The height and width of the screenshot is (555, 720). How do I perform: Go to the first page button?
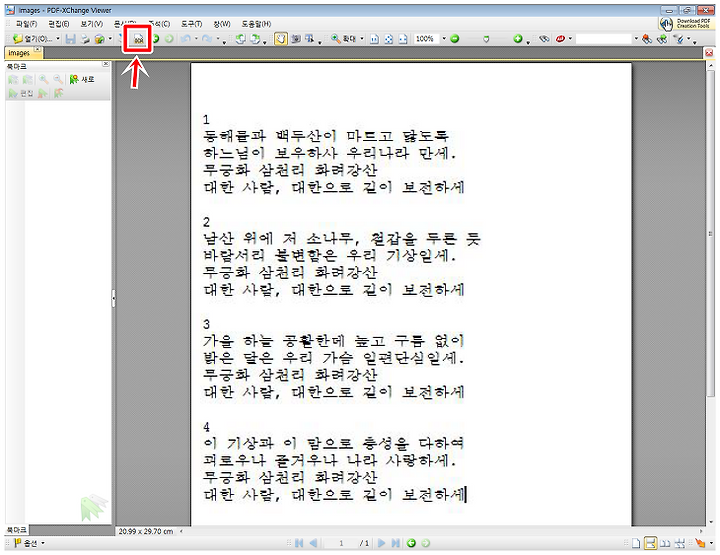click(299, 544)
